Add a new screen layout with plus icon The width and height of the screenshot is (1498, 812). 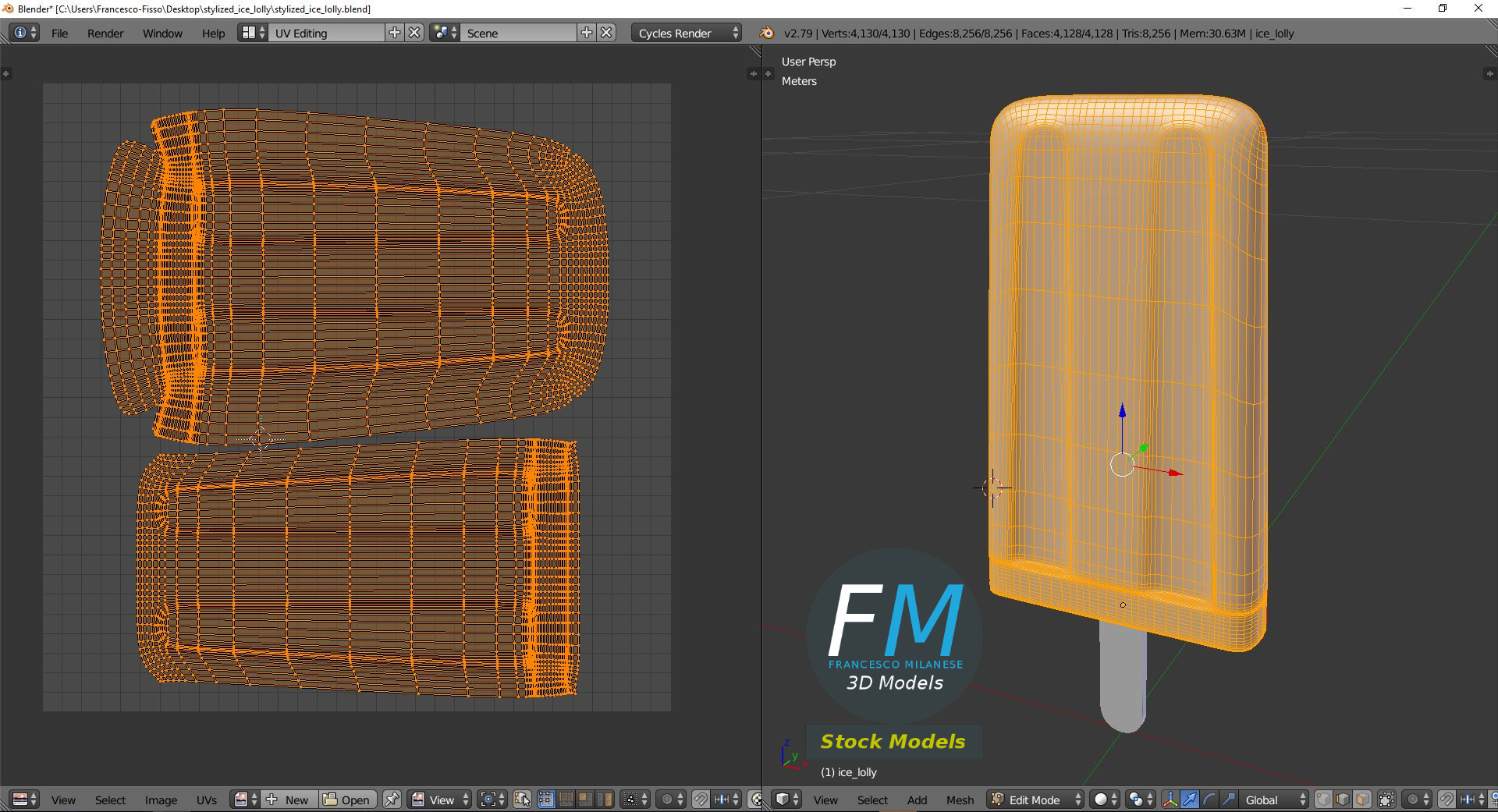click(395, 33)
